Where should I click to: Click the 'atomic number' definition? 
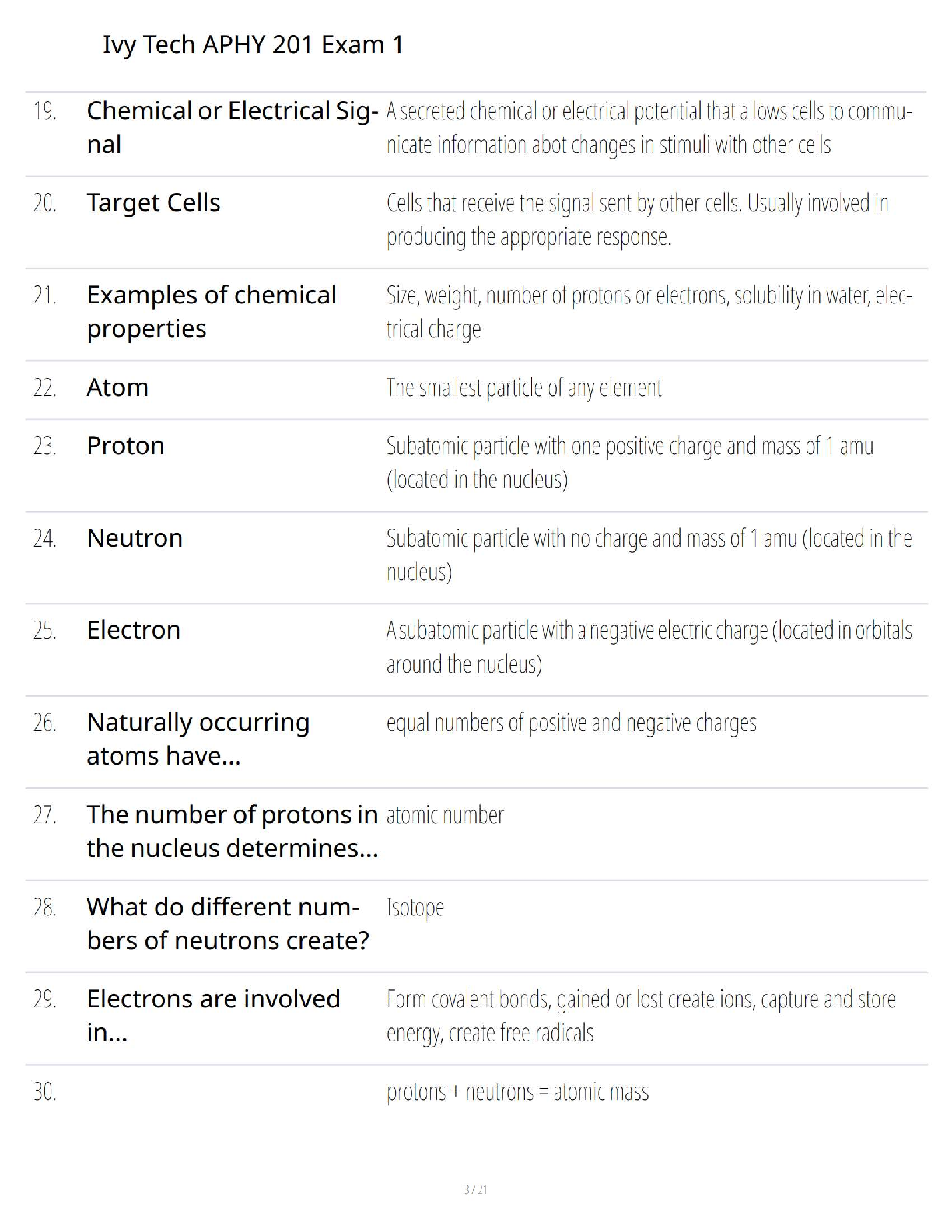(445, 815)
